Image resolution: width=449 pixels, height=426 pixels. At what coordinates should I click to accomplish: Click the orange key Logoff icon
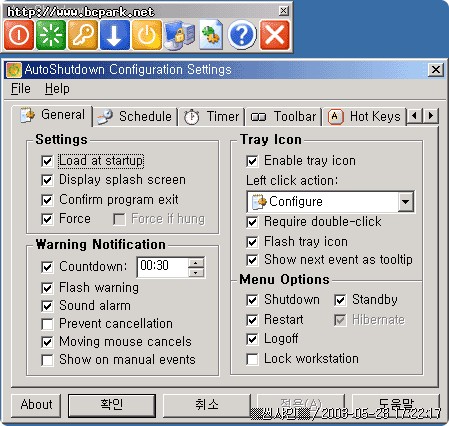(x=83, y=35)
